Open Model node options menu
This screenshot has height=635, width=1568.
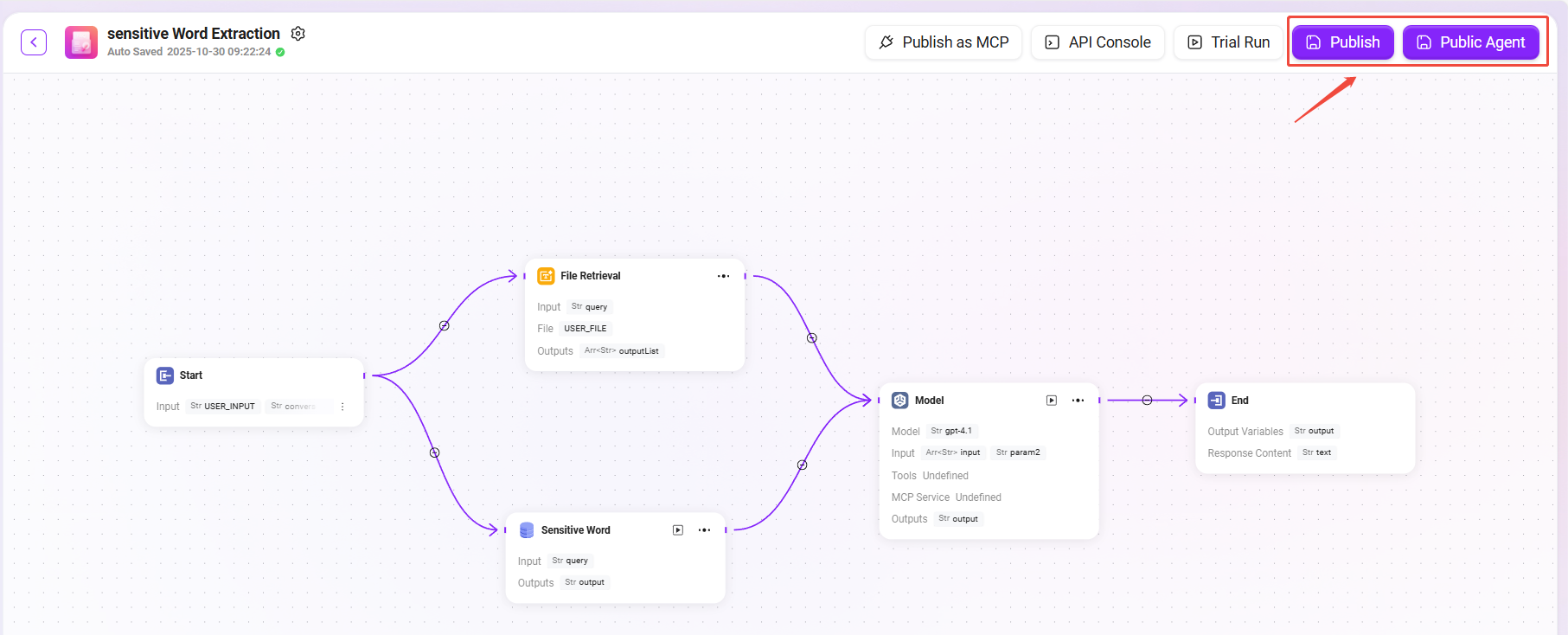1078,401
